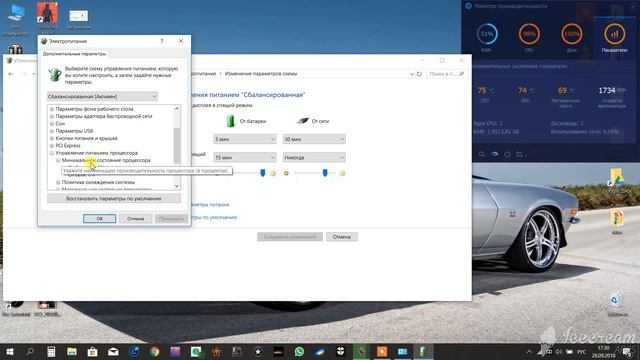Click the restore plan defaults link
Viewport: 640px width, 360px height.
(214, 217)
